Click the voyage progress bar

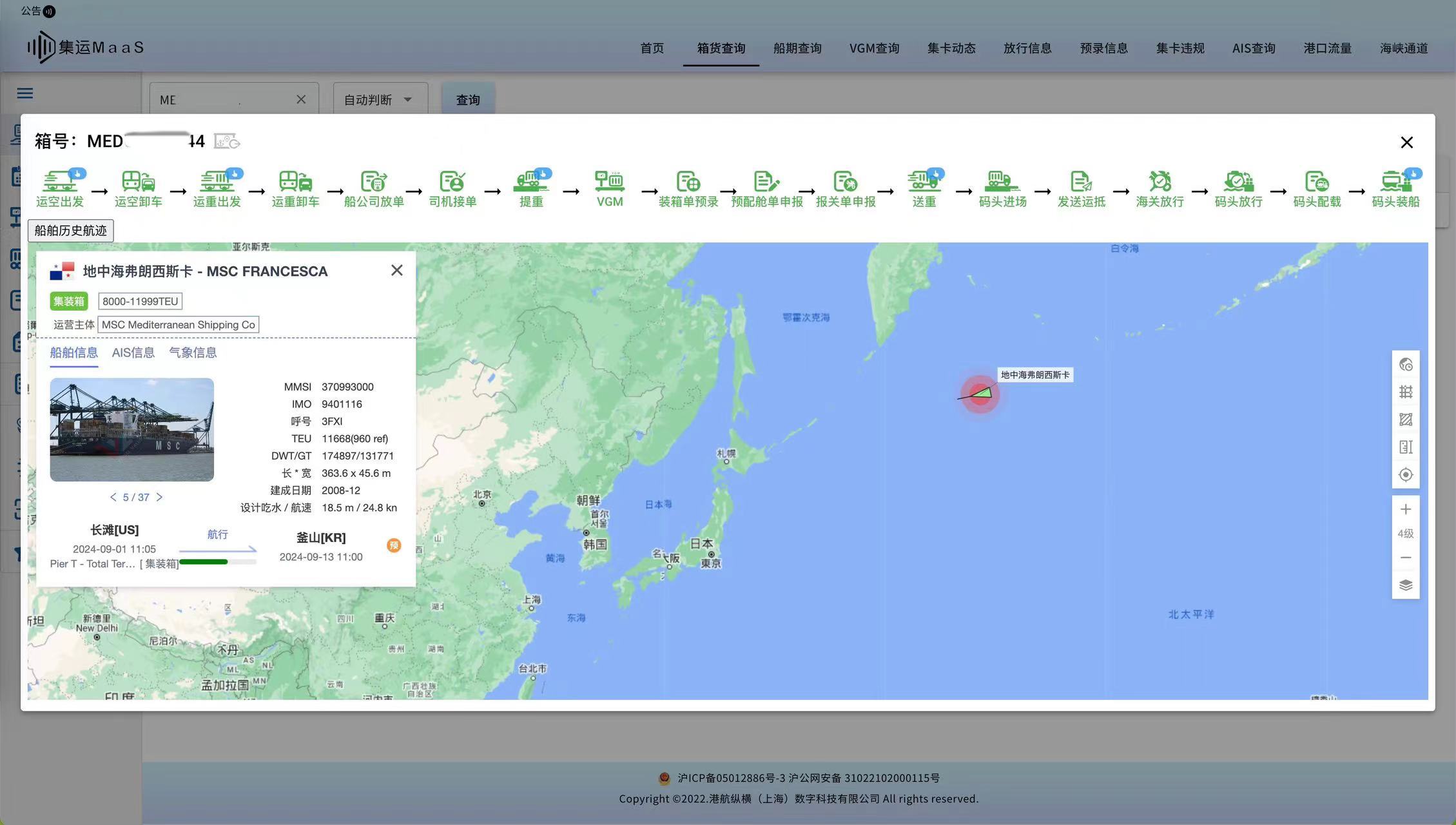(217, 562)
